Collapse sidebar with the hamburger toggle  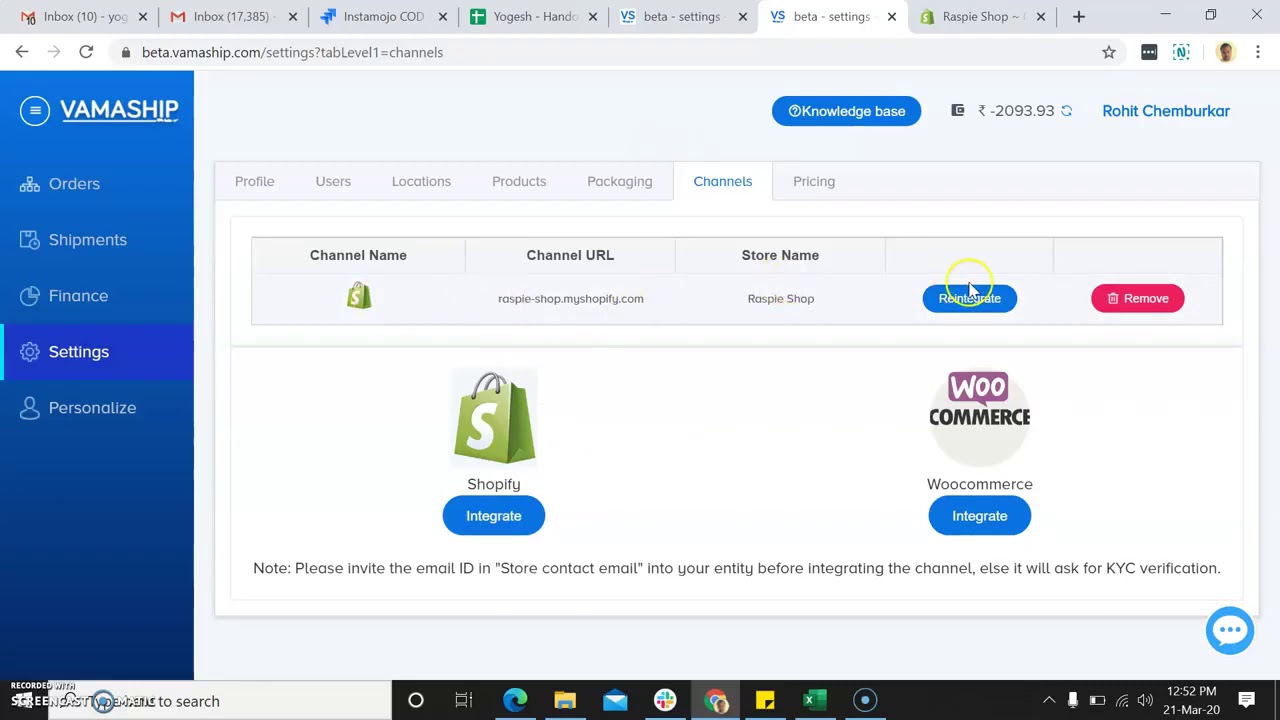35,110
